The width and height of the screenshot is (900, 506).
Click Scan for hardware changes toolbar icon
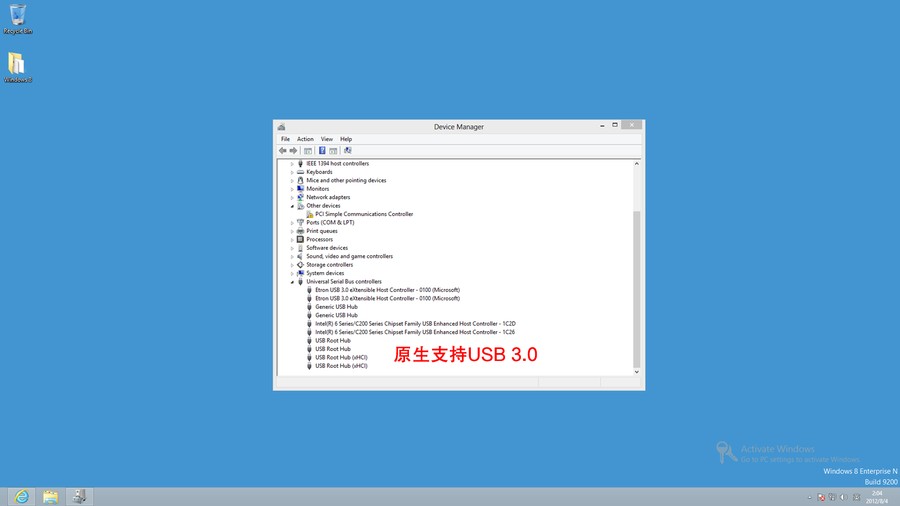pyautogui.click(x=347, y=151)
